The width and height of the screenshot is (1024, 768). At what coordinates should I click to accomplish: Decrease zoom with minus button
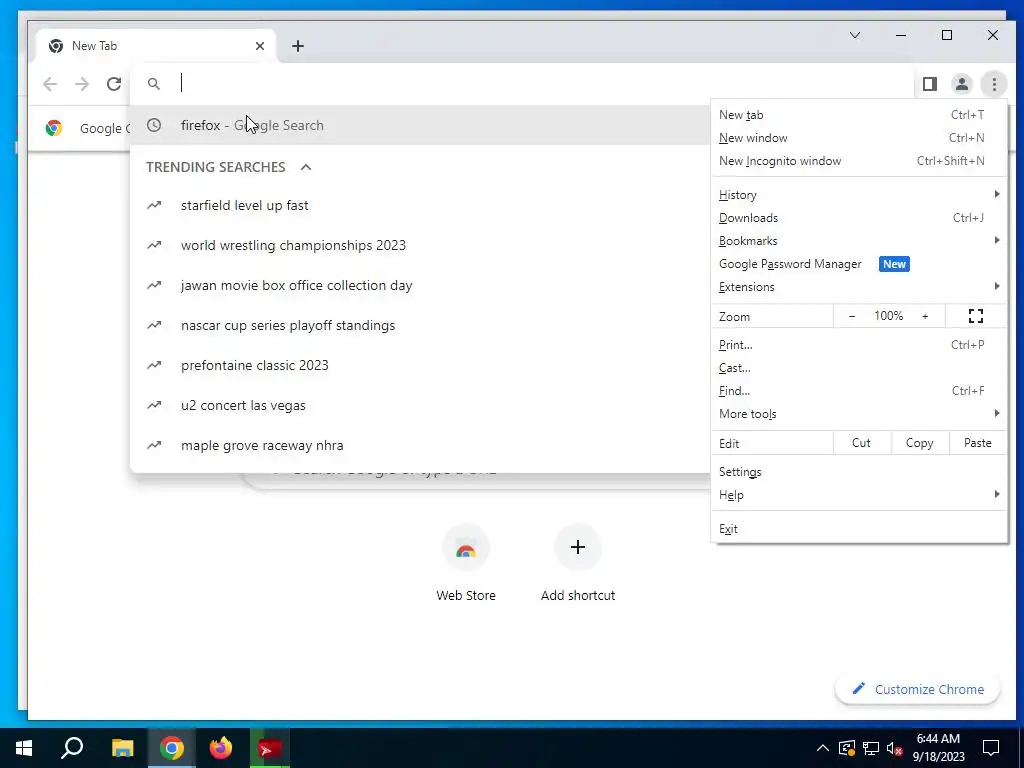[852, 316]
